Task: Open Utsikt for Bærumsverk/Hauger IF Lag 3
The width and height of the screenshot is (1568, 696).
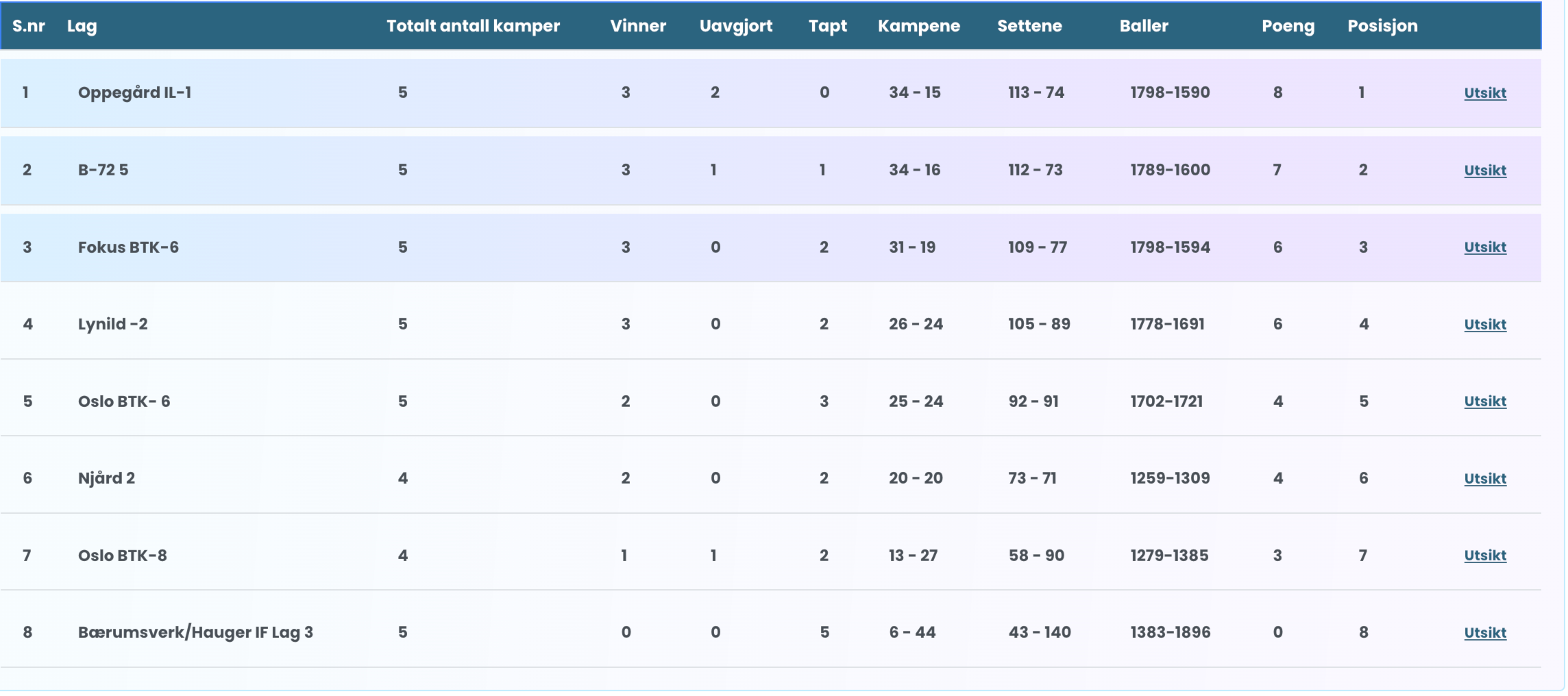Action: pos(1484,633)
